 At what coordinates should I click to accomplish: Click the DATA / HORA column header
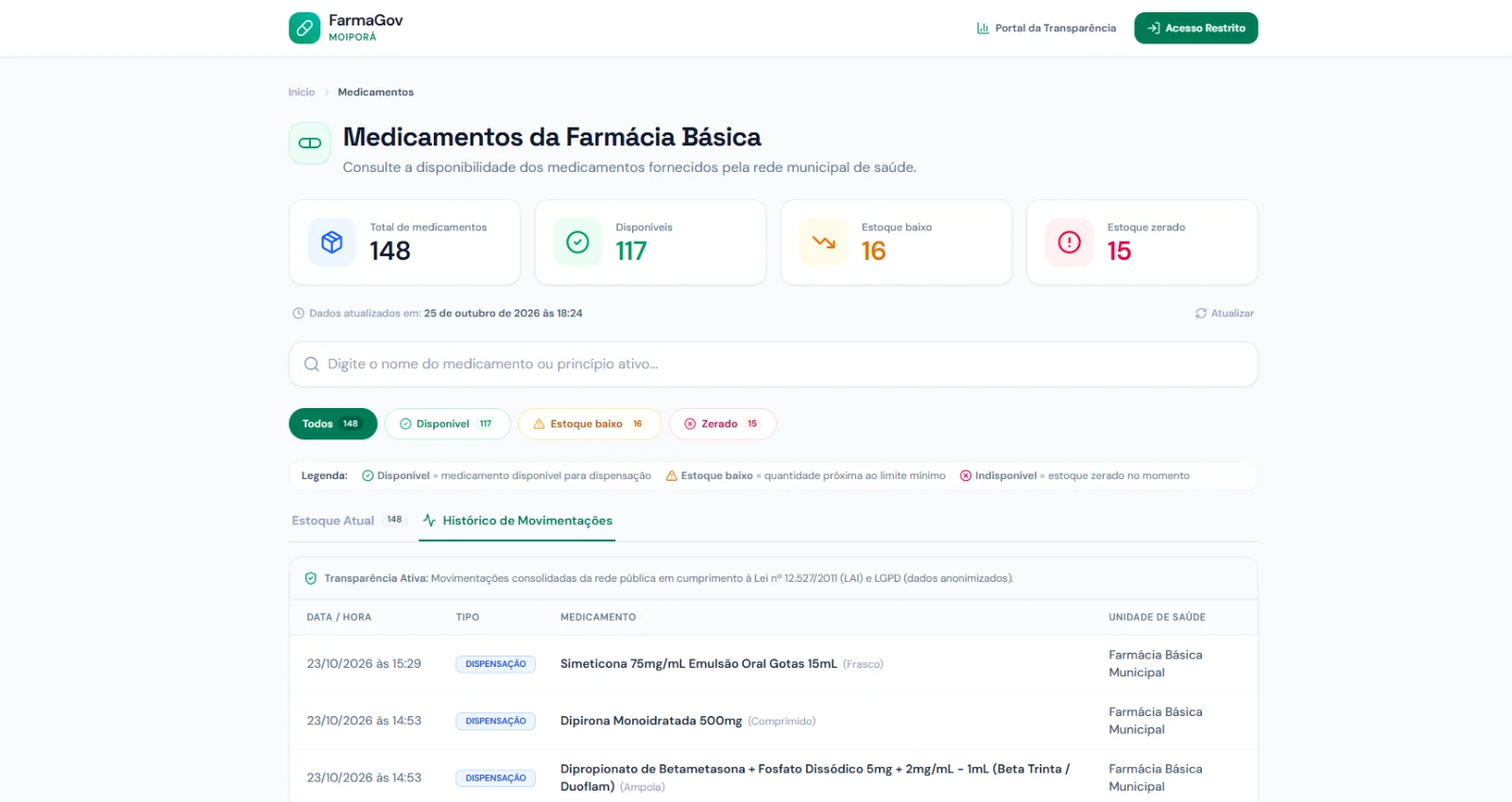(339, 618)
